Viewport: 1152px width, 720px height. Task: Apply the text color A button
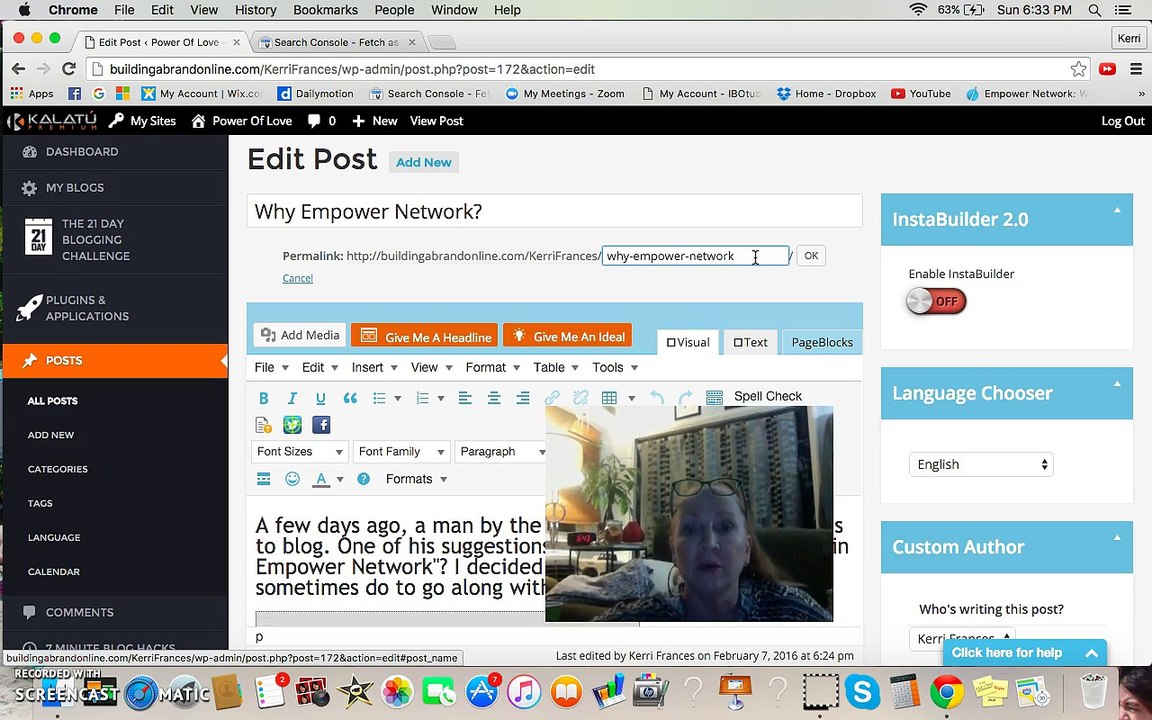[321, 479]
